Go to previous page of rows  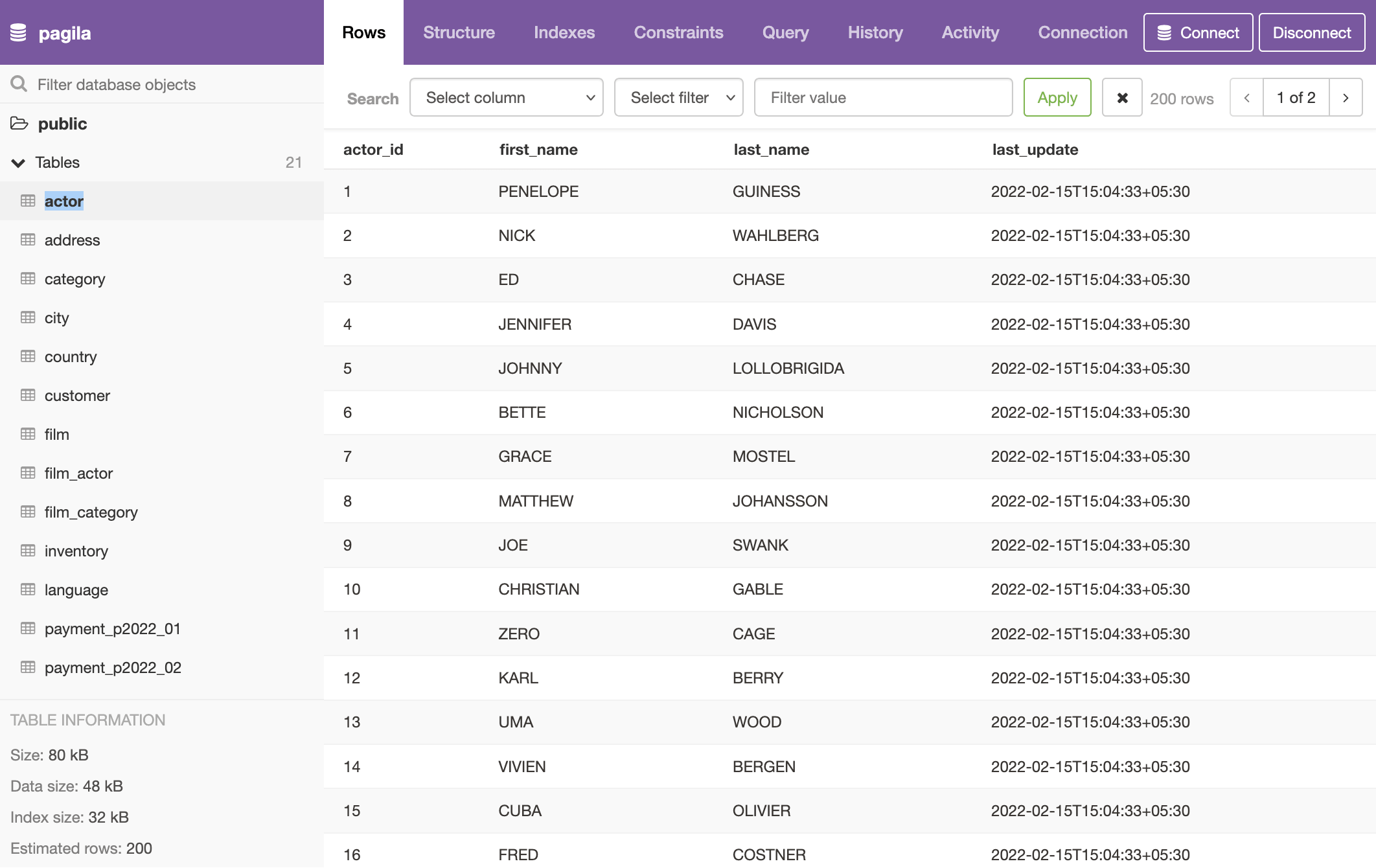coord(1246,98)
